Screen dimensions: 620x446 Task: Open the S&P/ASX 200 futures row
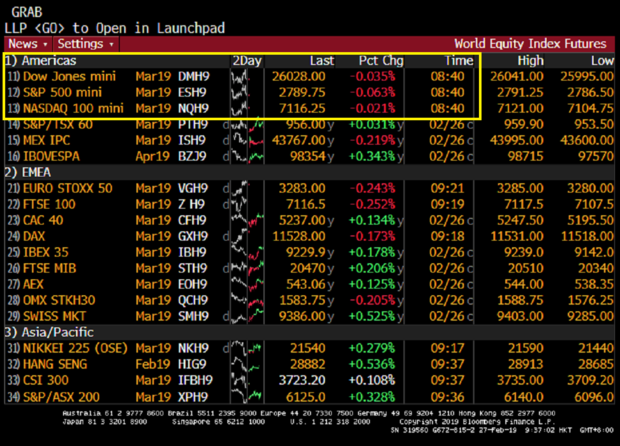(310, 397)
